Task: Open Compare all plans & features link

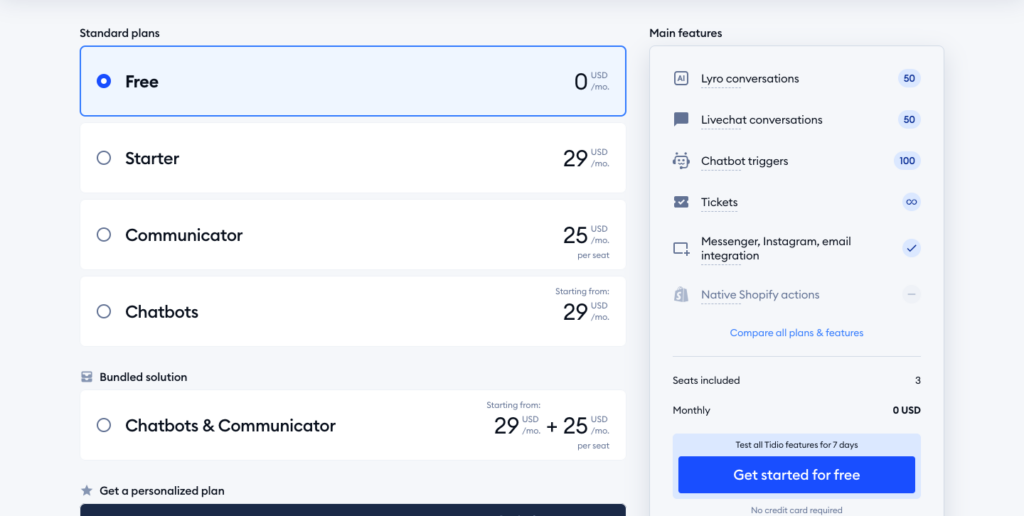Action: [x=797, y=332]
